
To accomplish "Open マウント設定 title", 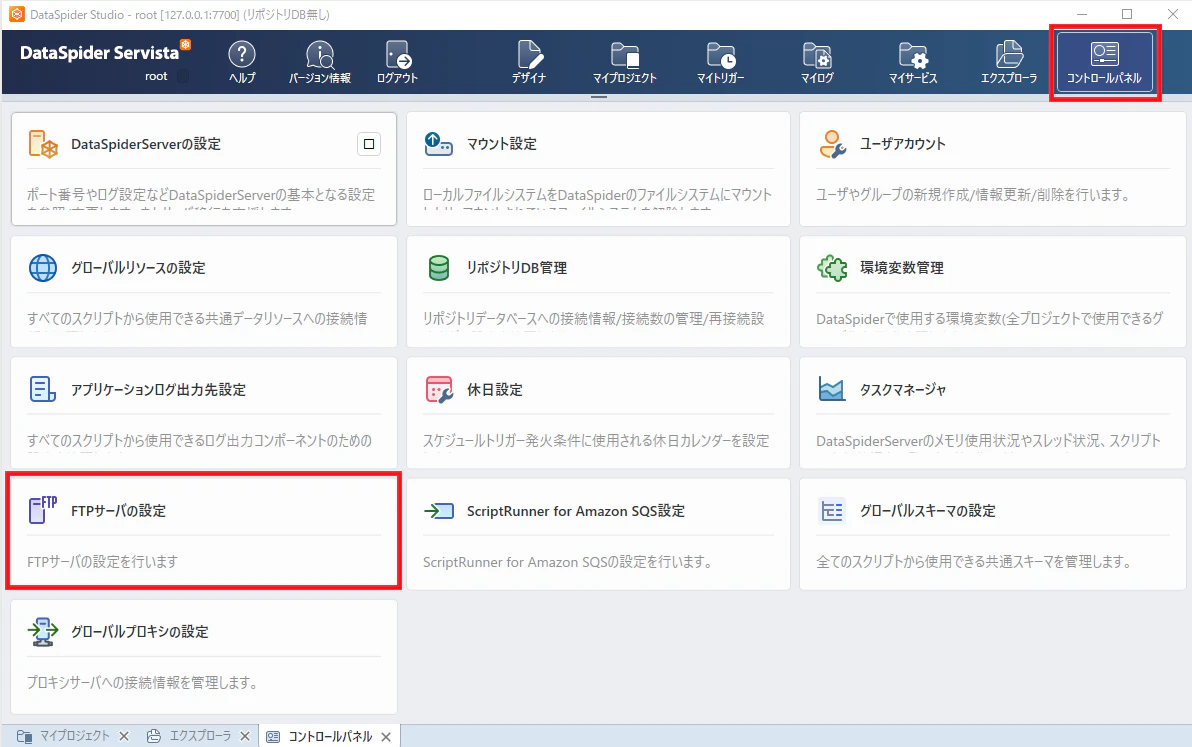I will 502,144.
